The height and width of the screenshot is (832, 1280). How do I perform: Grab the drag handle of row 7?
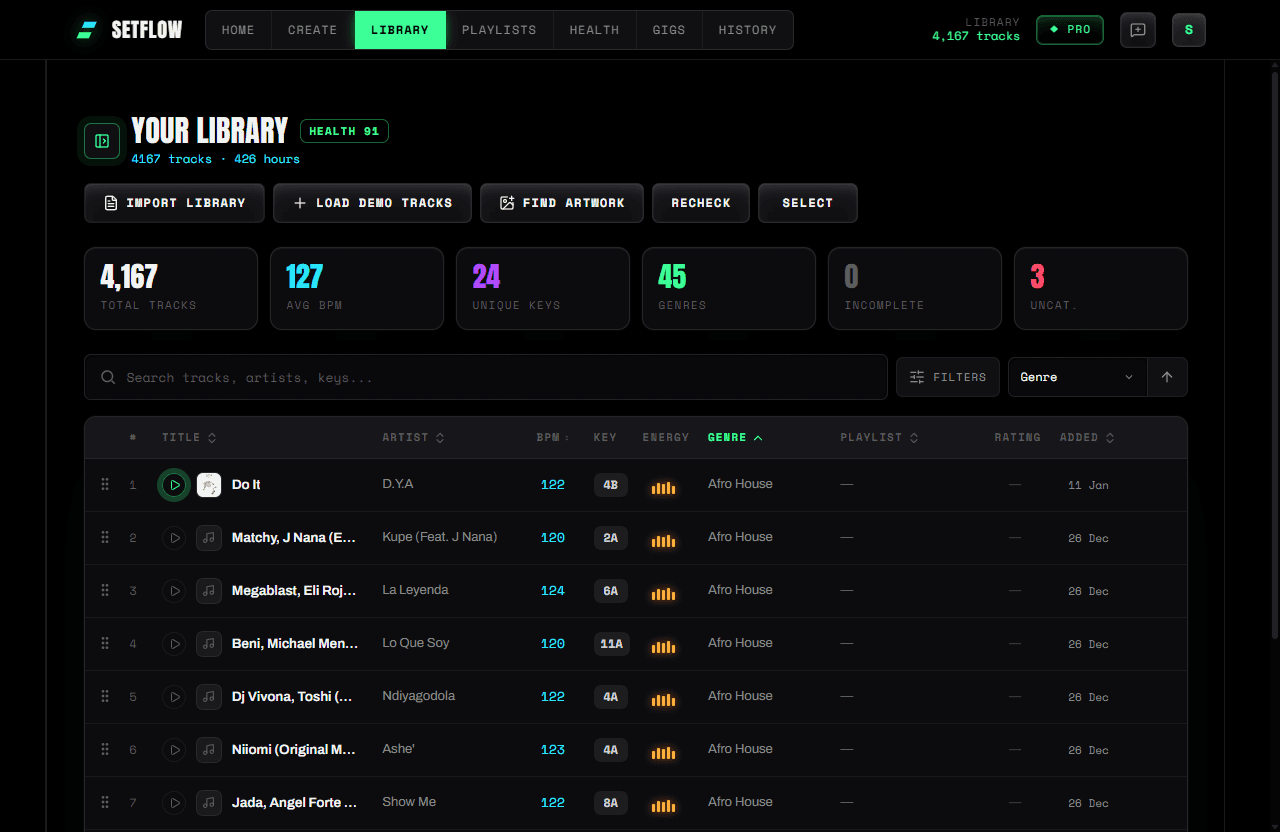(105, 803)
